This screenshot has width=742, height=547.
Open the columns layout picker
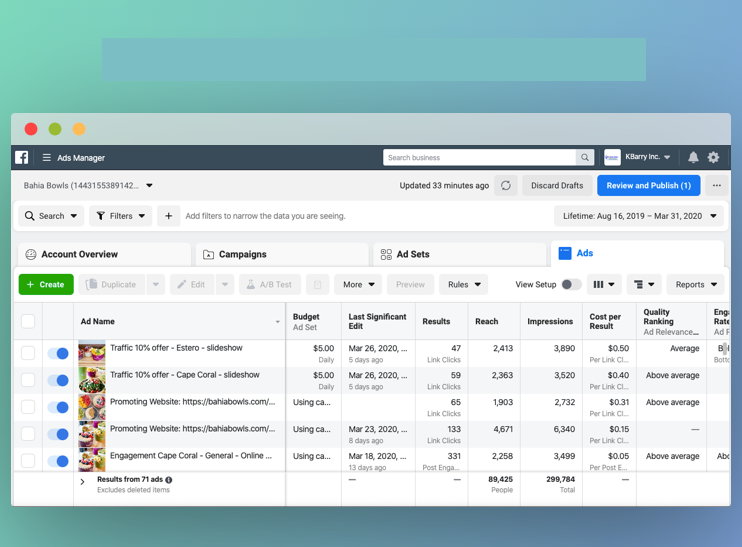604,285
